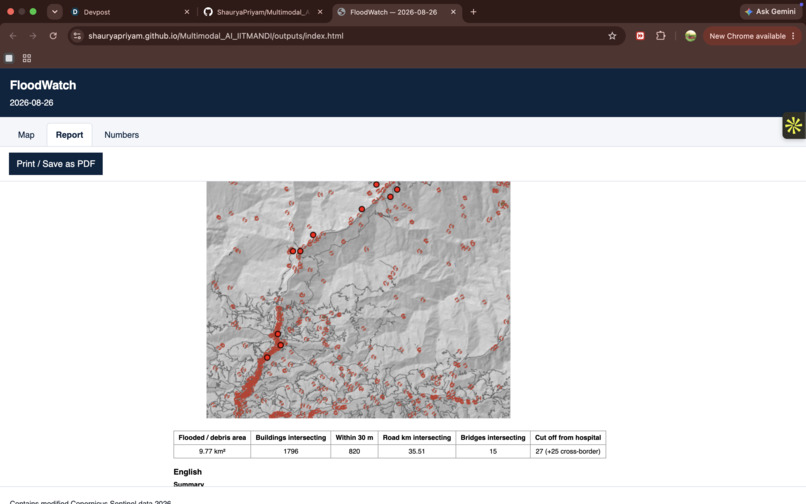806x504 pixels.
Task: Click the 2026-08-26 date in header
Action: point(31,103)
